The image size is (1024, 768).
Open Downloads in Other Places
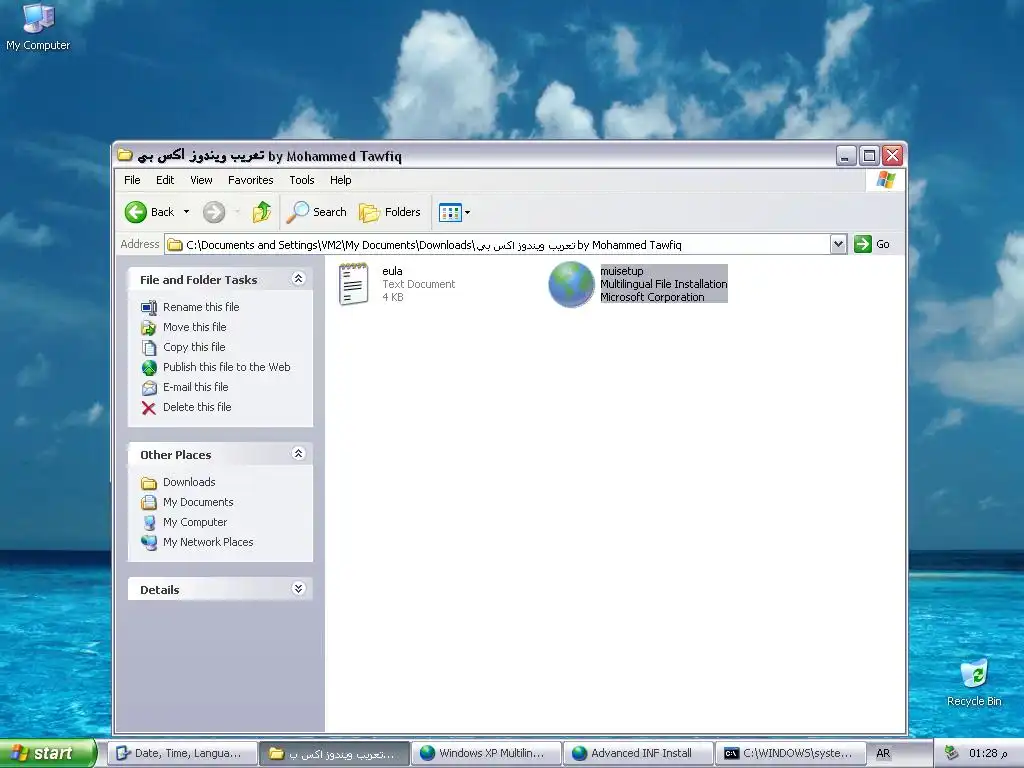tap(189, 482)
